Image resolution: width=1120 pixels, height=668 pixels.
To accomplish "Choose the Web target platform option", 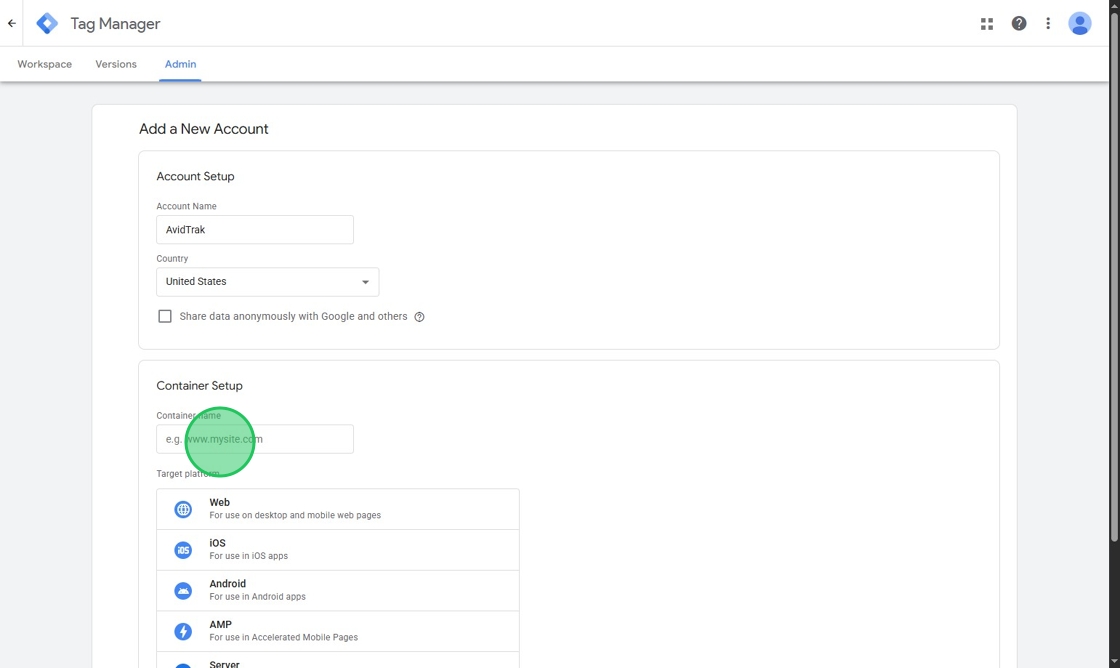I will tap(338, 509).
